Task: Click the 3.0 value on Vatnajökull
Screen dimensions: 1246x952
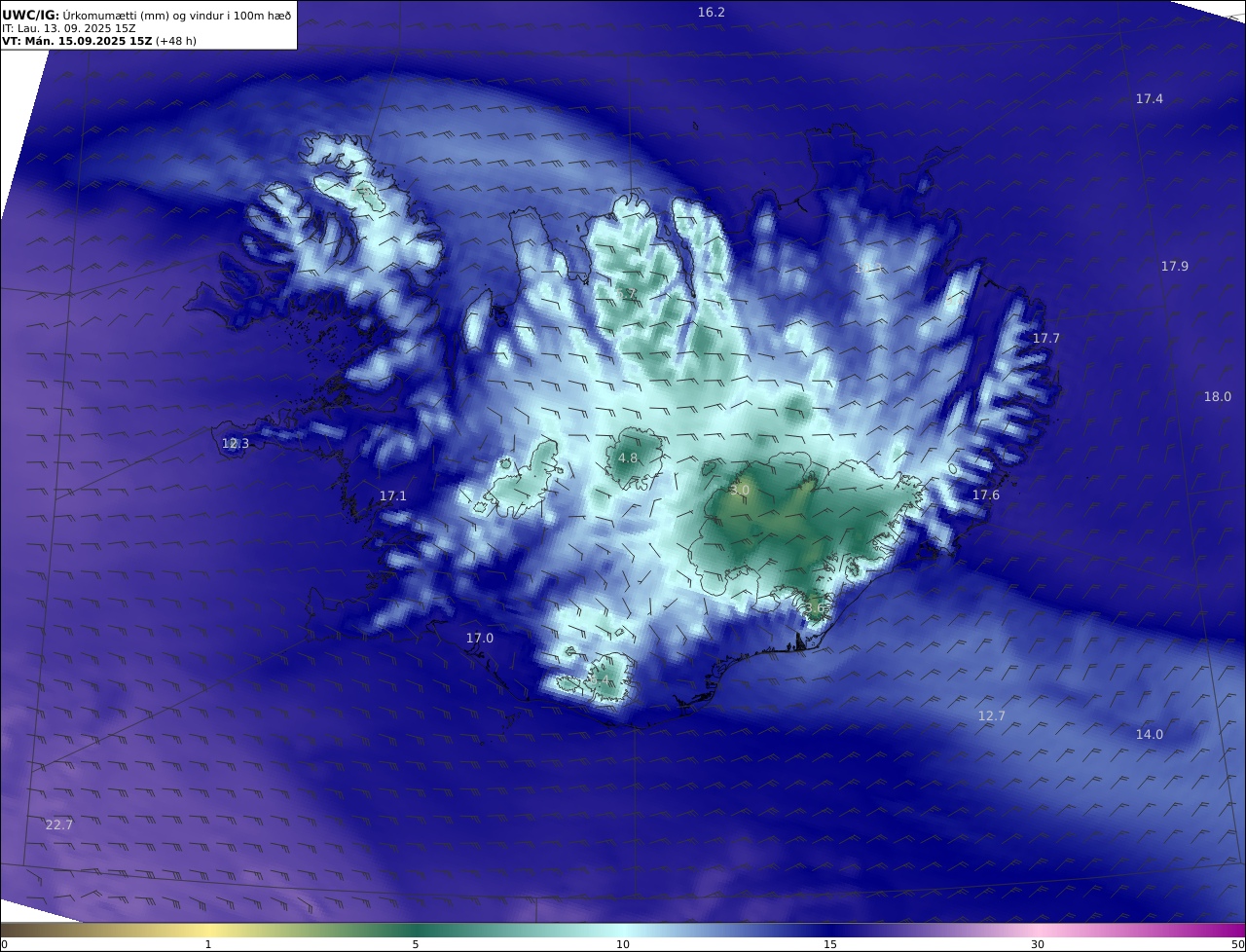Action: click(740, 491)
